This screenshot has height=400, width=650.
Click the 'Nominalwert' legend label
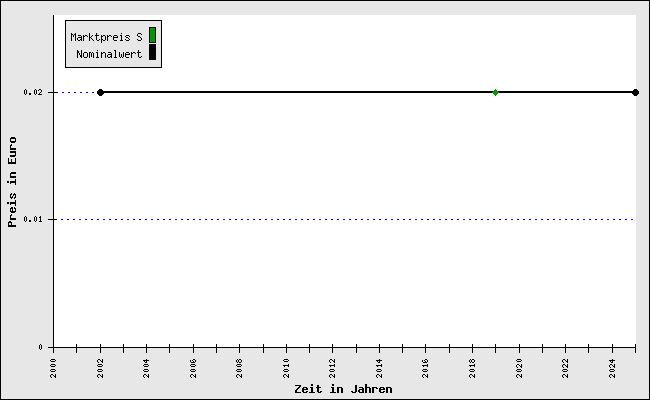109,54
